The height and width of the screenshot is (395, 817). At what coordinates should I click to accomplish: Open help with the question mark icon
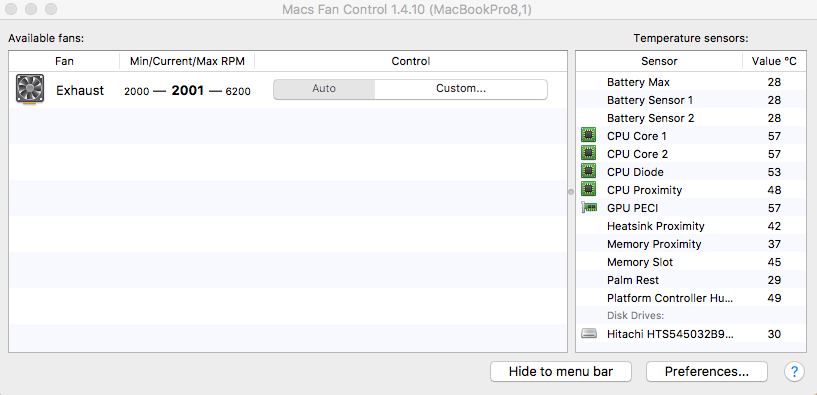tap(794, 372)
